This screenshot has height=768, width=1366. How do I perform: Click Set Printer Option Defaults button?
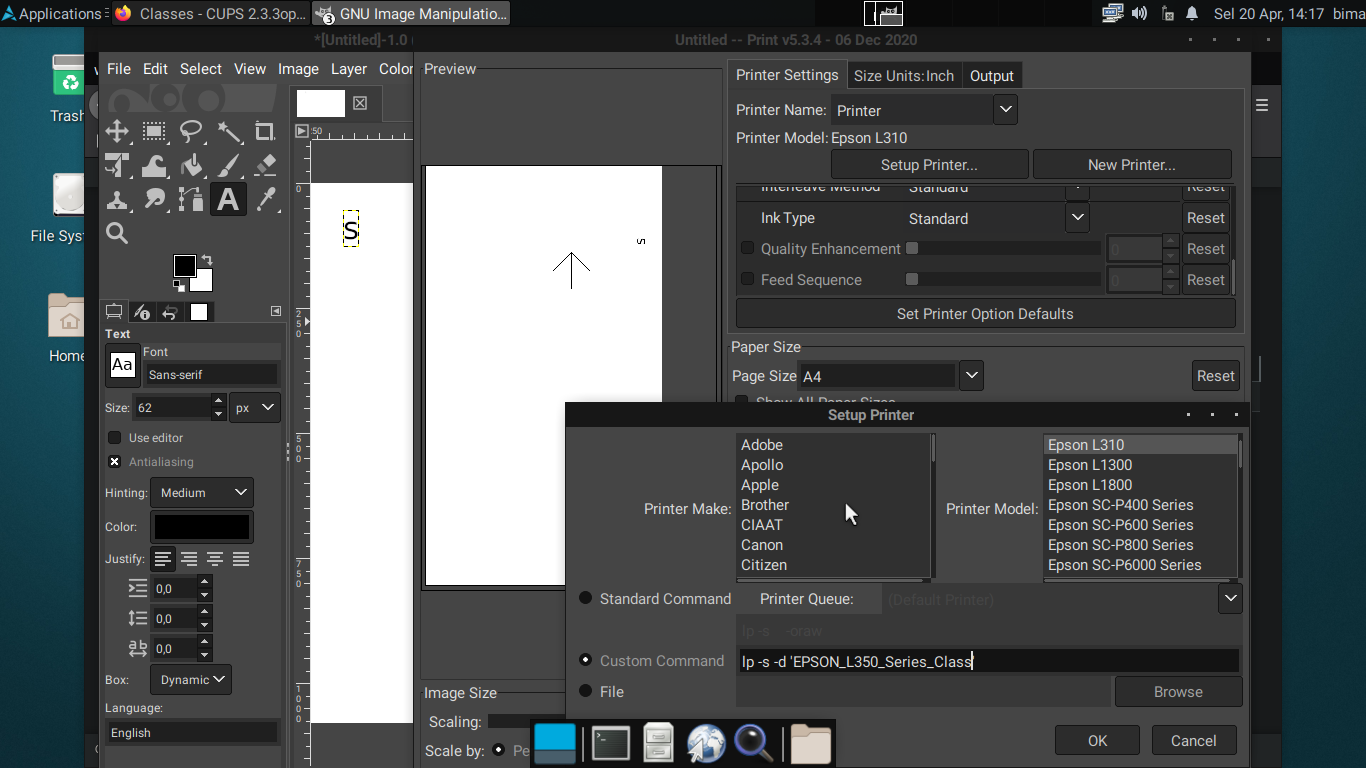click(985, 314)
